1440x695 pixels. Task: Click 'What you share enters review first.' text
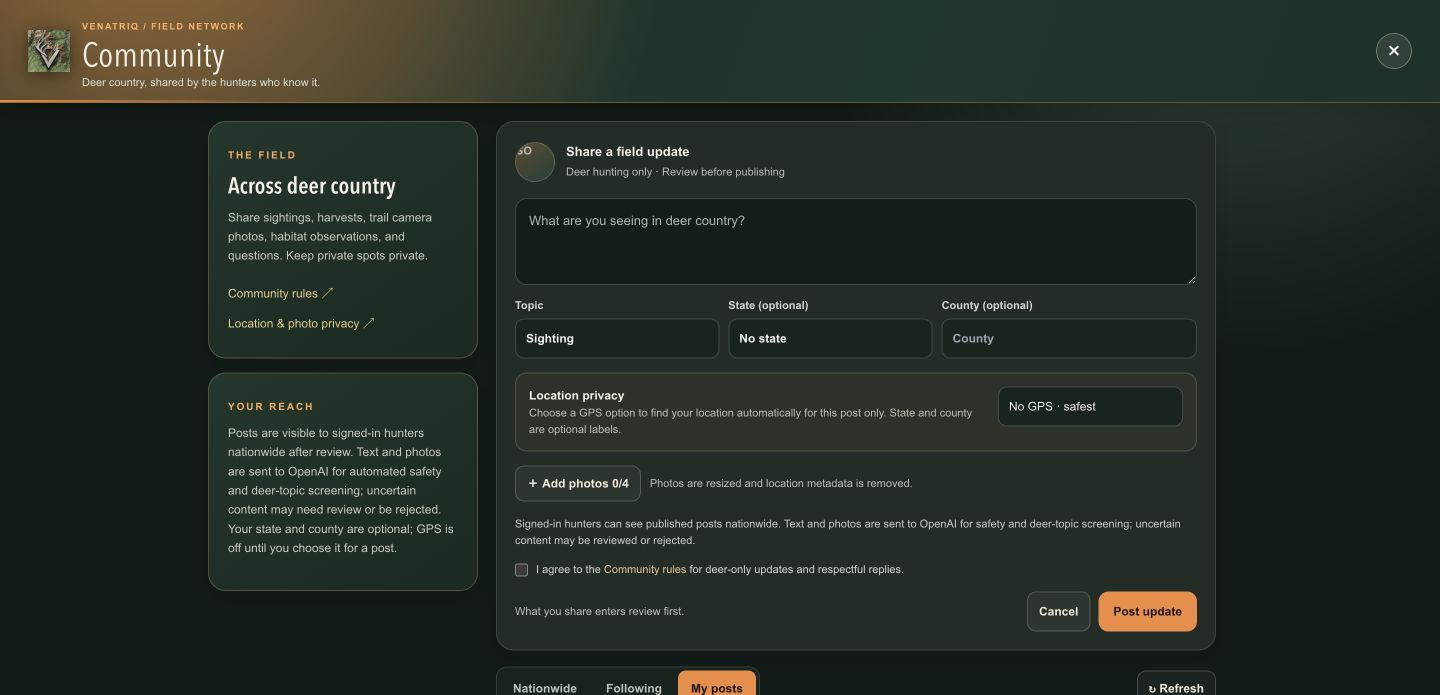tap(599, 611)
